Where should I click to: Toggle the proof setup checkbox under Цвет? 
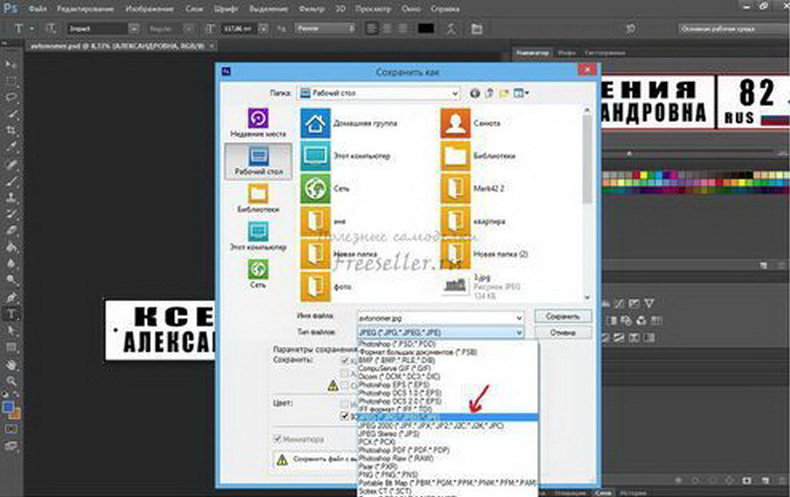coord(345,404)
